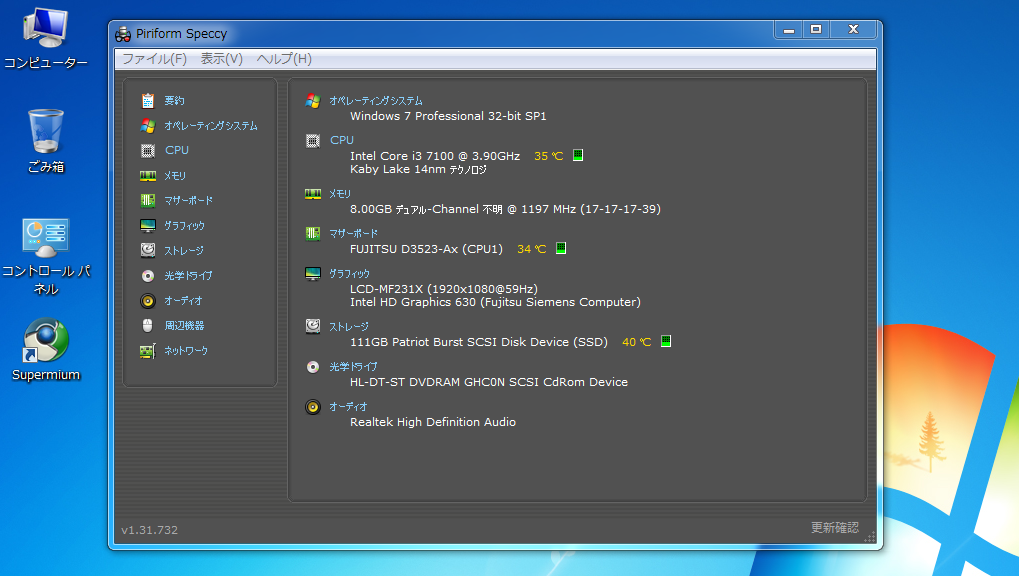This screenshot has width=1019, height=576.
Task: Click the Intel HD Graphics 630 text
Action: click(495, 302)
